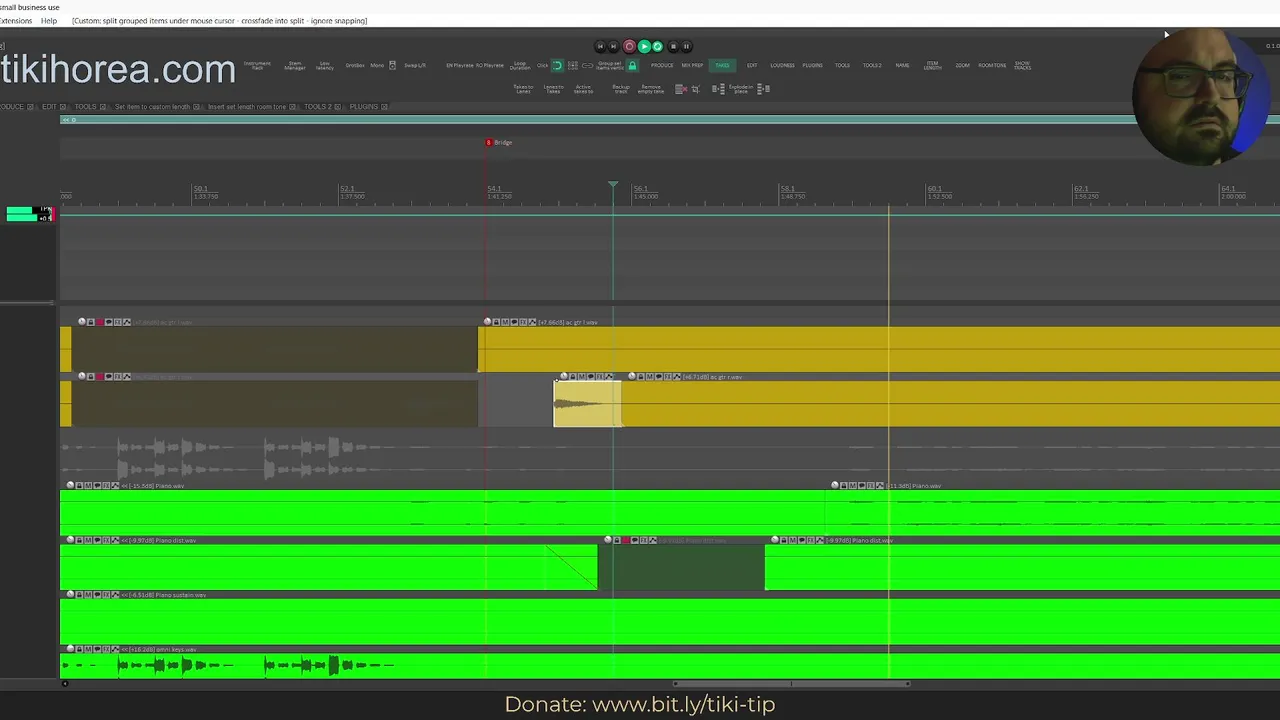1280x720 pixels.
Task: Click the Lanes to Takes button
Action: (x=553, y=89)
